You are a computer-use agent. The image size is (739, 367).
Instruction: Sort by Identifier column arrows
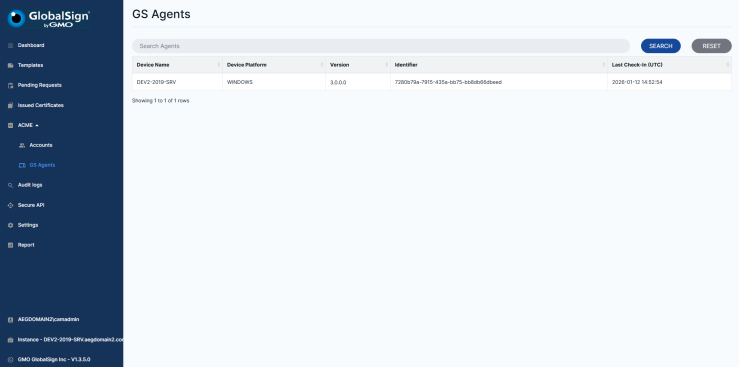pyautogui.click(x=604, y=65)
